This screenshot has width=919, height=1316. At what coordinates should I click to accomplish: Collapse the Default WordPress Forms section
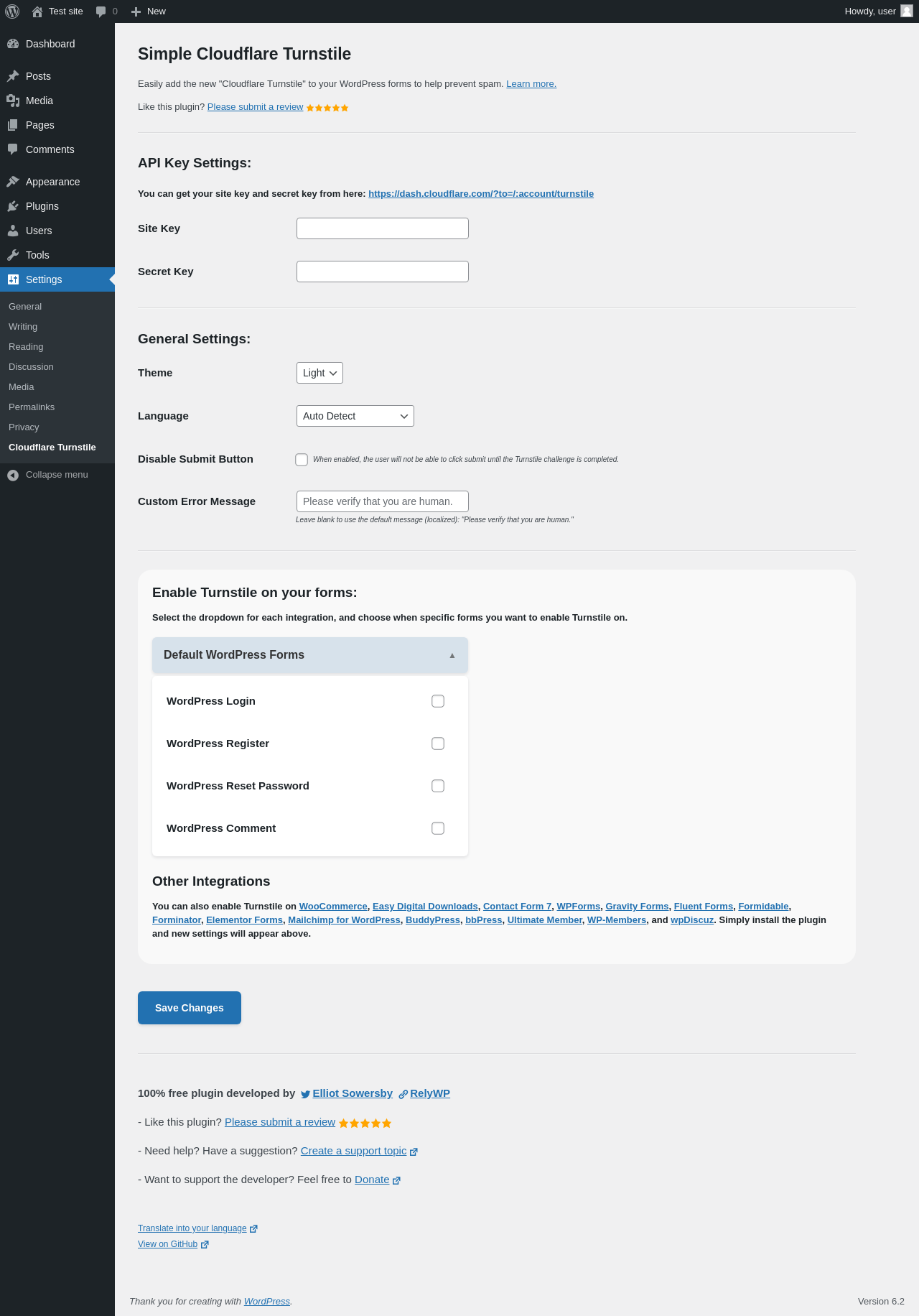click(310, 655)
